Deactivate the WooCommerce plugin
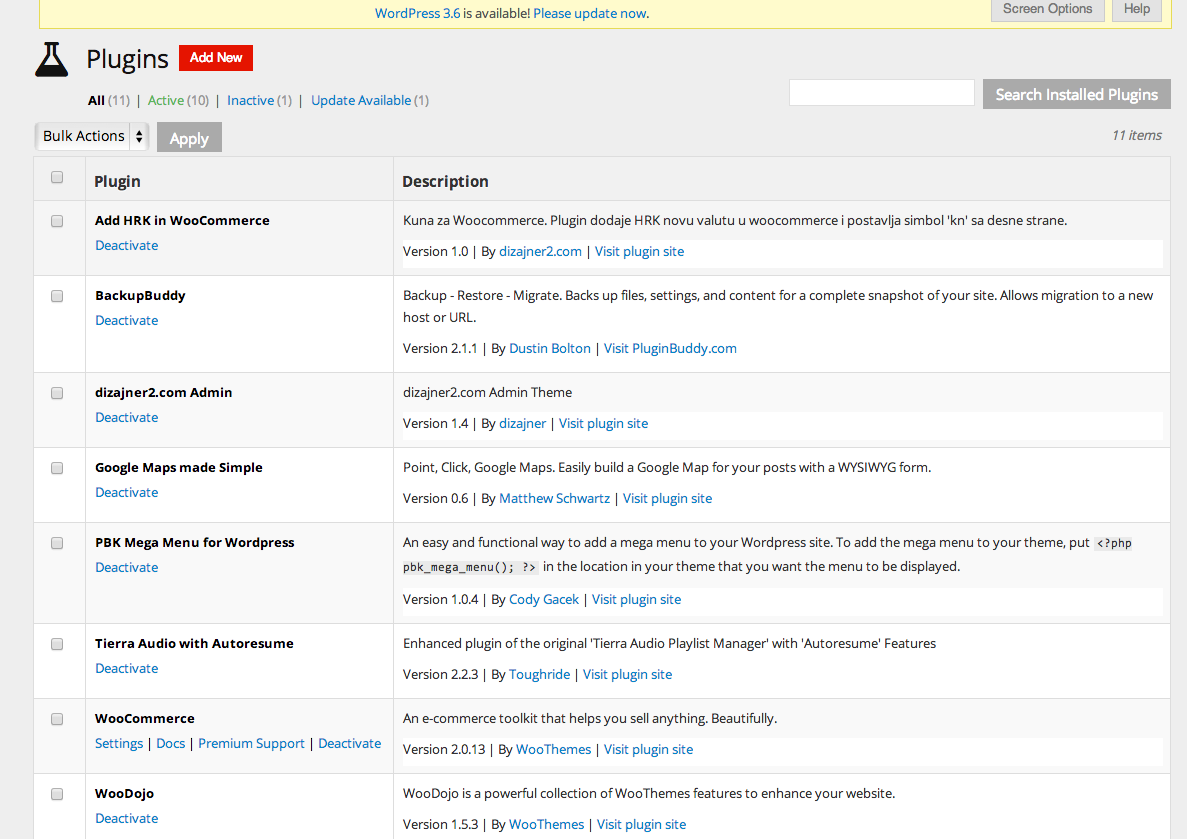 350,744
